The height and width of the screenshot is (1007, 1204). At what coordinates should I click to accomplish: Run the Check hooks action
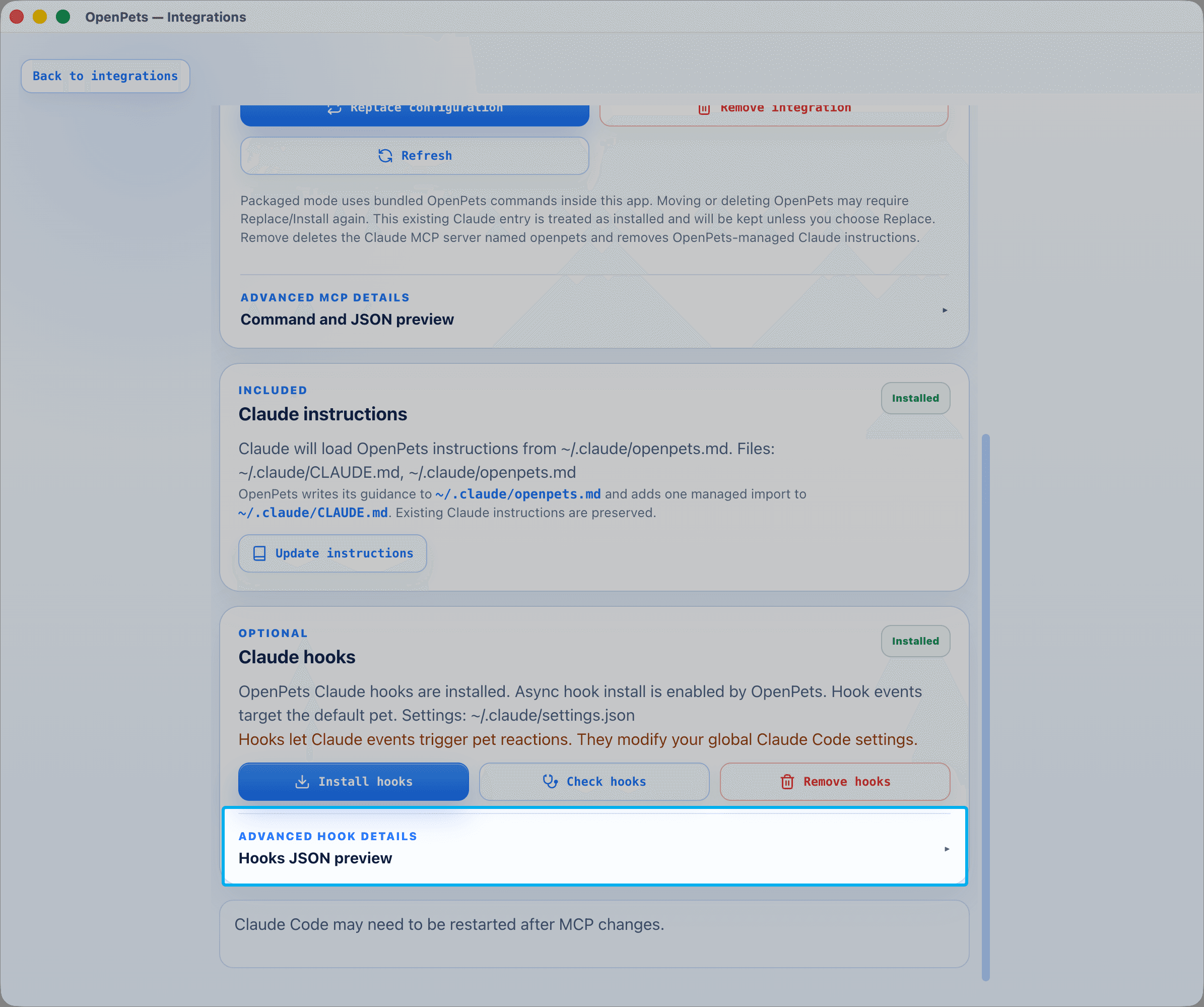coord(594,782)
